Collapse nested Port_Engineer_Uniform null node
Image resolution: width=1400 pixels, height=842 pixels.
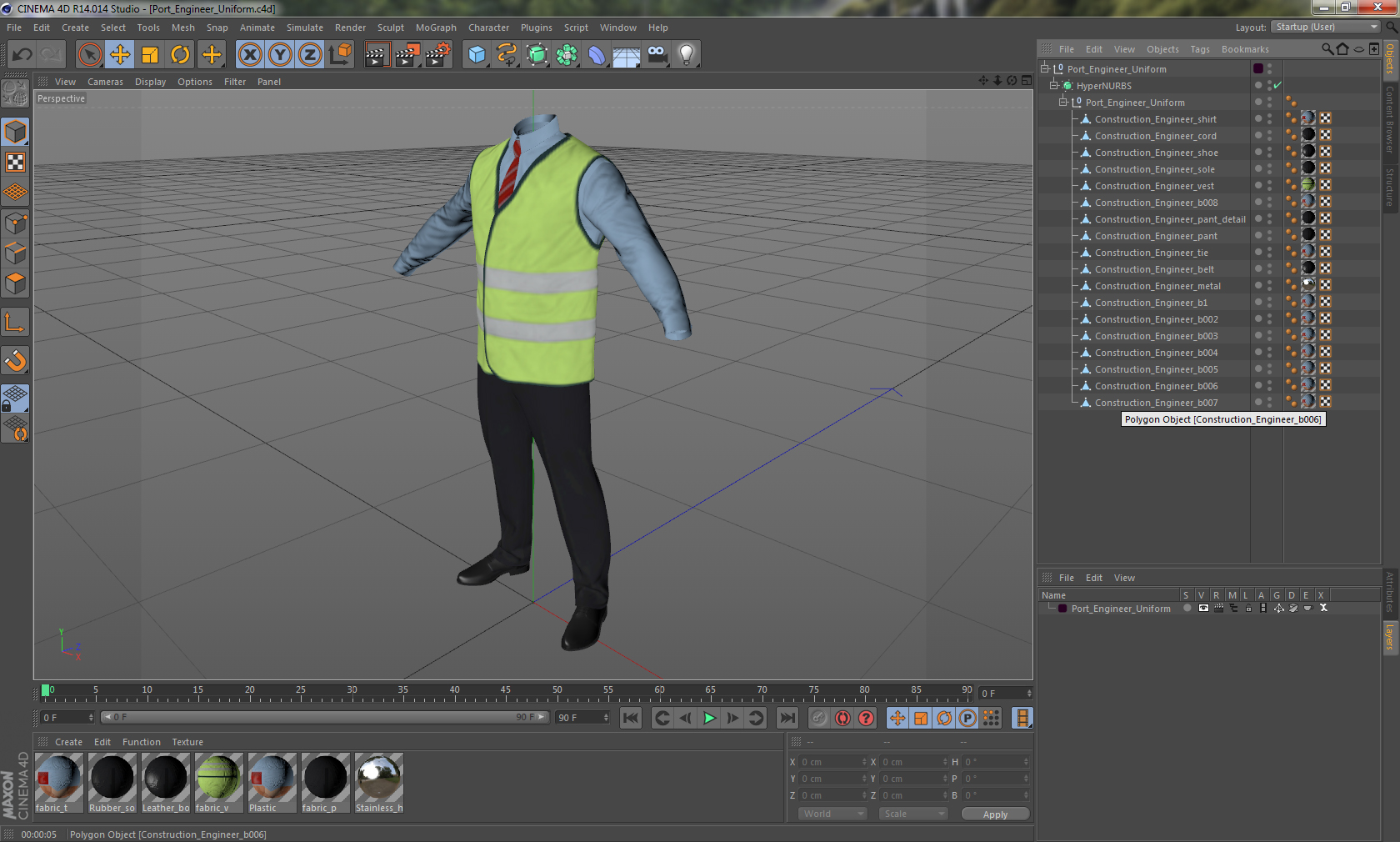tap(1062, 102)
